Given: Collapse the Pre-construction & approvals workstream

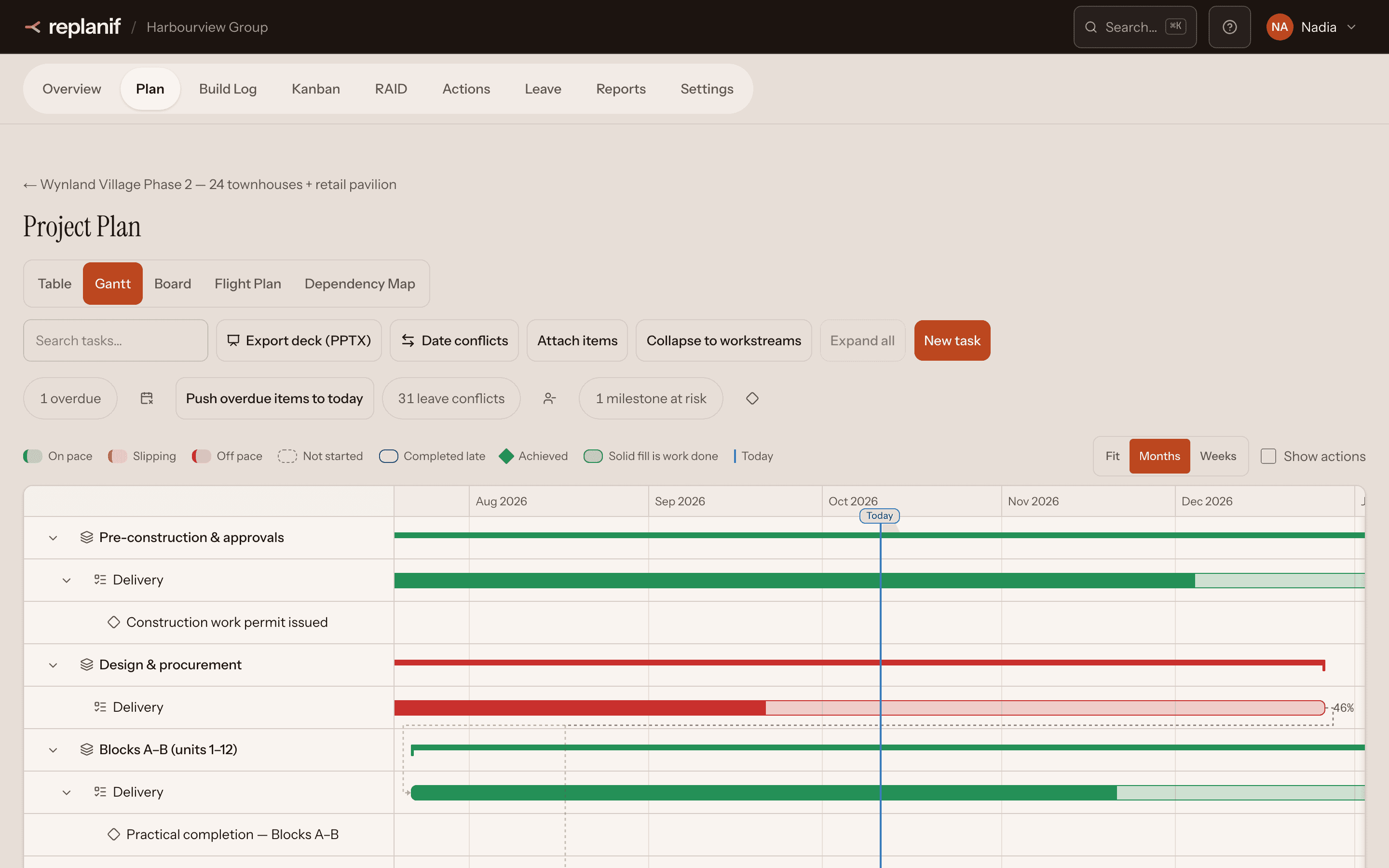Looking at the screenshot, I should point(53,538).
